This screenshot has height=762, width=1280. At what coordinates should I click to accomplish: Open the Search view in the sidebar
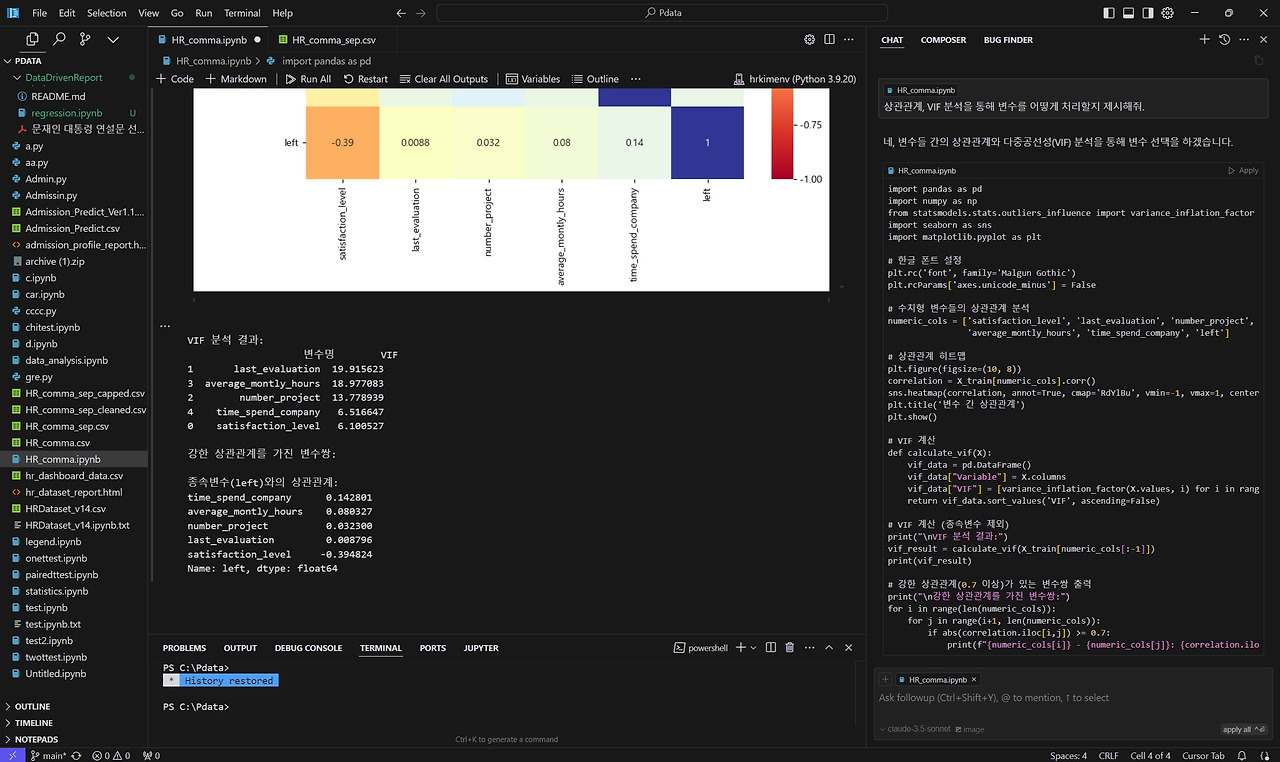pyautogui.click(x=59, y=39)
